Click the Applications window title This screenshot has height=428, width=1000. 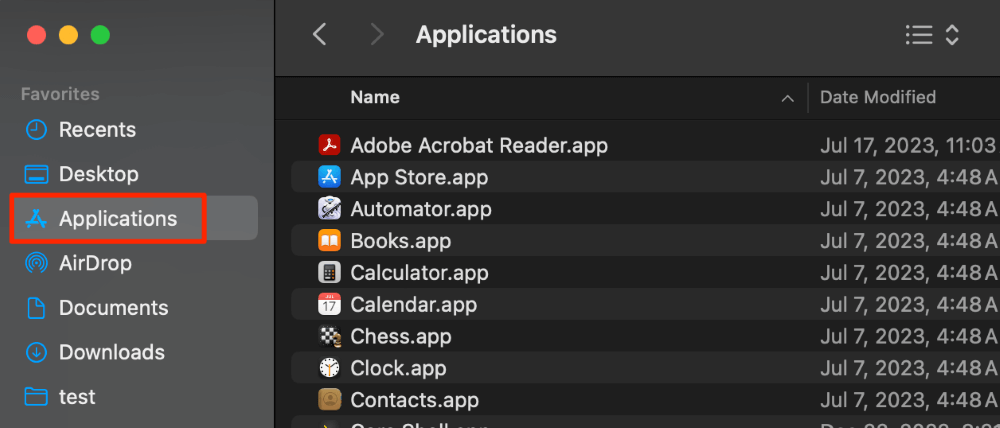tap(486, 34)
